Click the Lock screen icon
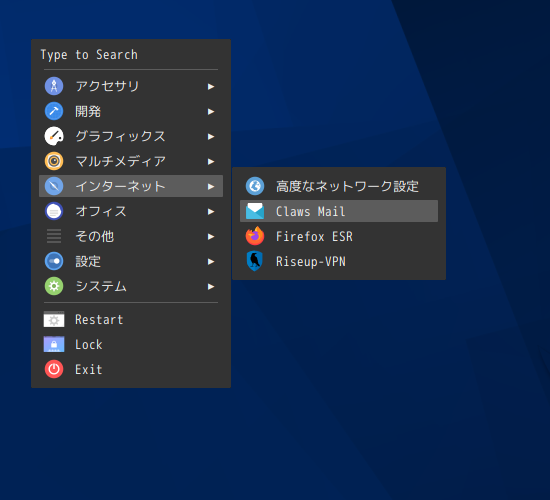The width and height of the screenshot is (550, 500). [54, 344]
